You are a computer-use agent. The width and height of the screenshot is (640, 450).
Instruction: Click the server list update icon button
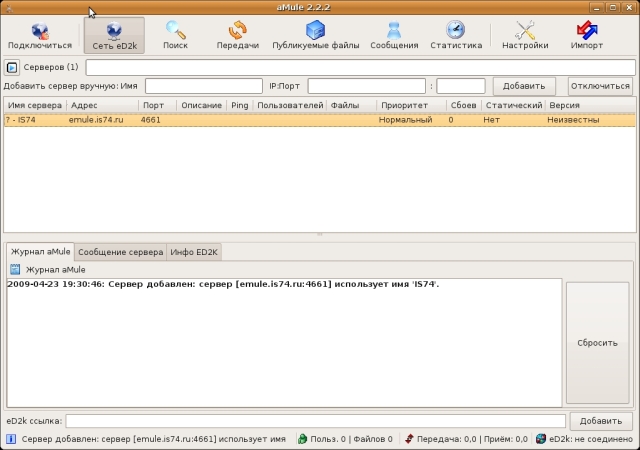pyautogui.click(x=12, y=68)
